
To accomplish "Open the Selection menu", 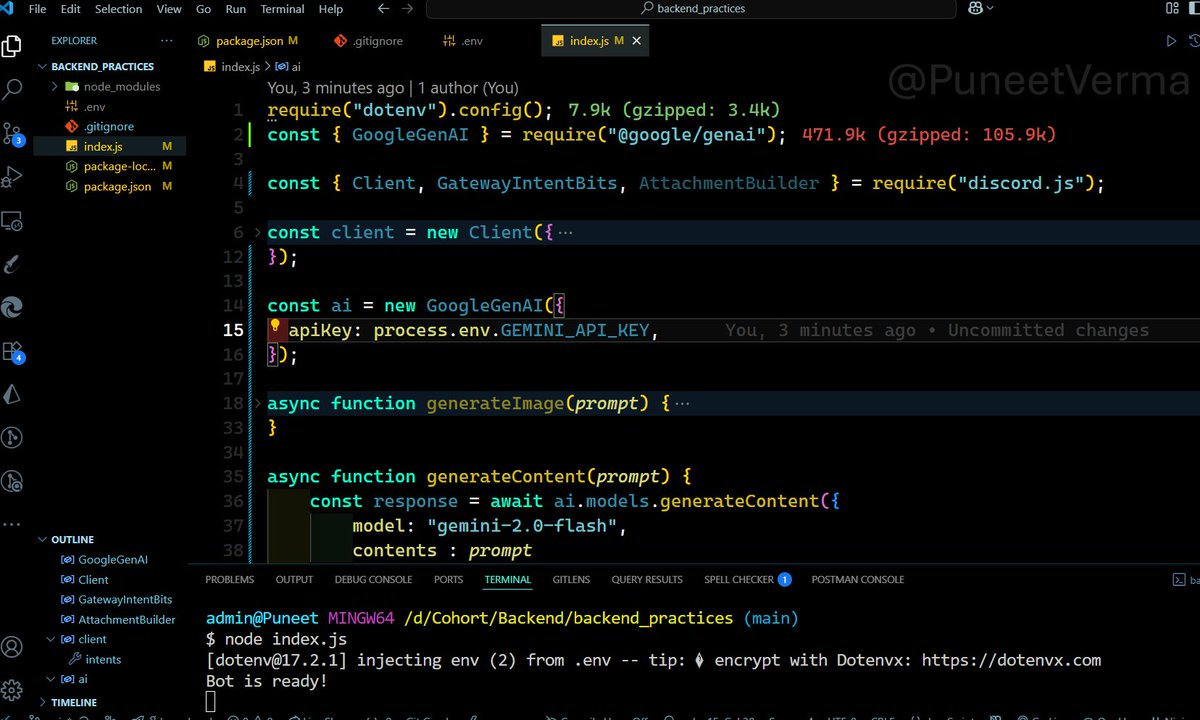I will [119, 9].
